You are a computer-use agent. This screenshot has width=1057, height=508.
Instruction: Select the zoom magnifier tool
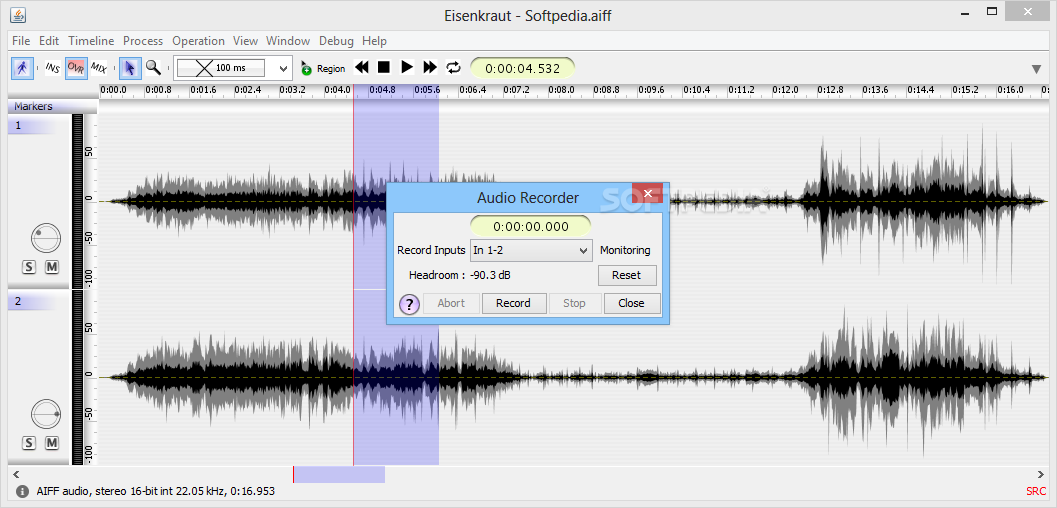click(x=154, y=67)
